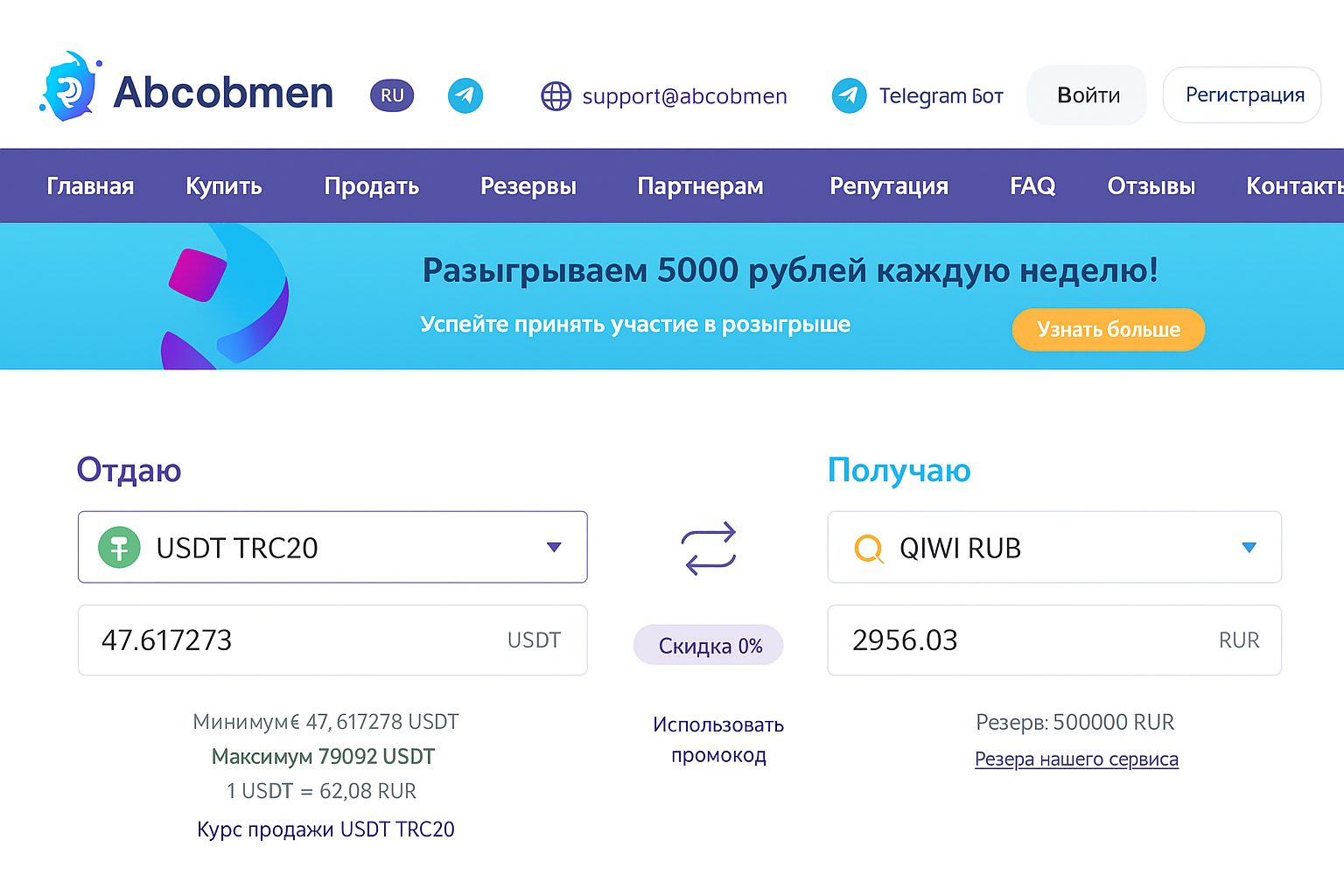
Task: Click the green USDT coin icon
Action: [x=120, y=547]
